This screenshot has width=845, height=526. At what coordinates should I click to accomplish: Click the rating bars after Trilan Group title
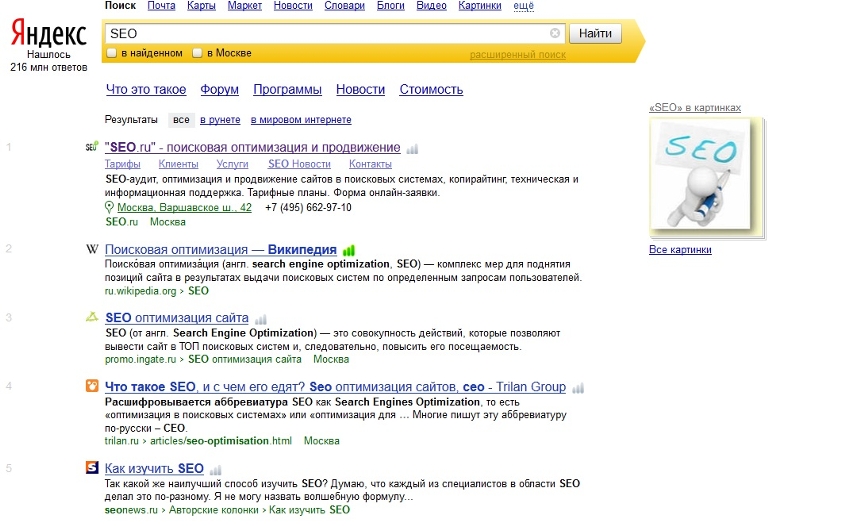click(x=578, y=388)
